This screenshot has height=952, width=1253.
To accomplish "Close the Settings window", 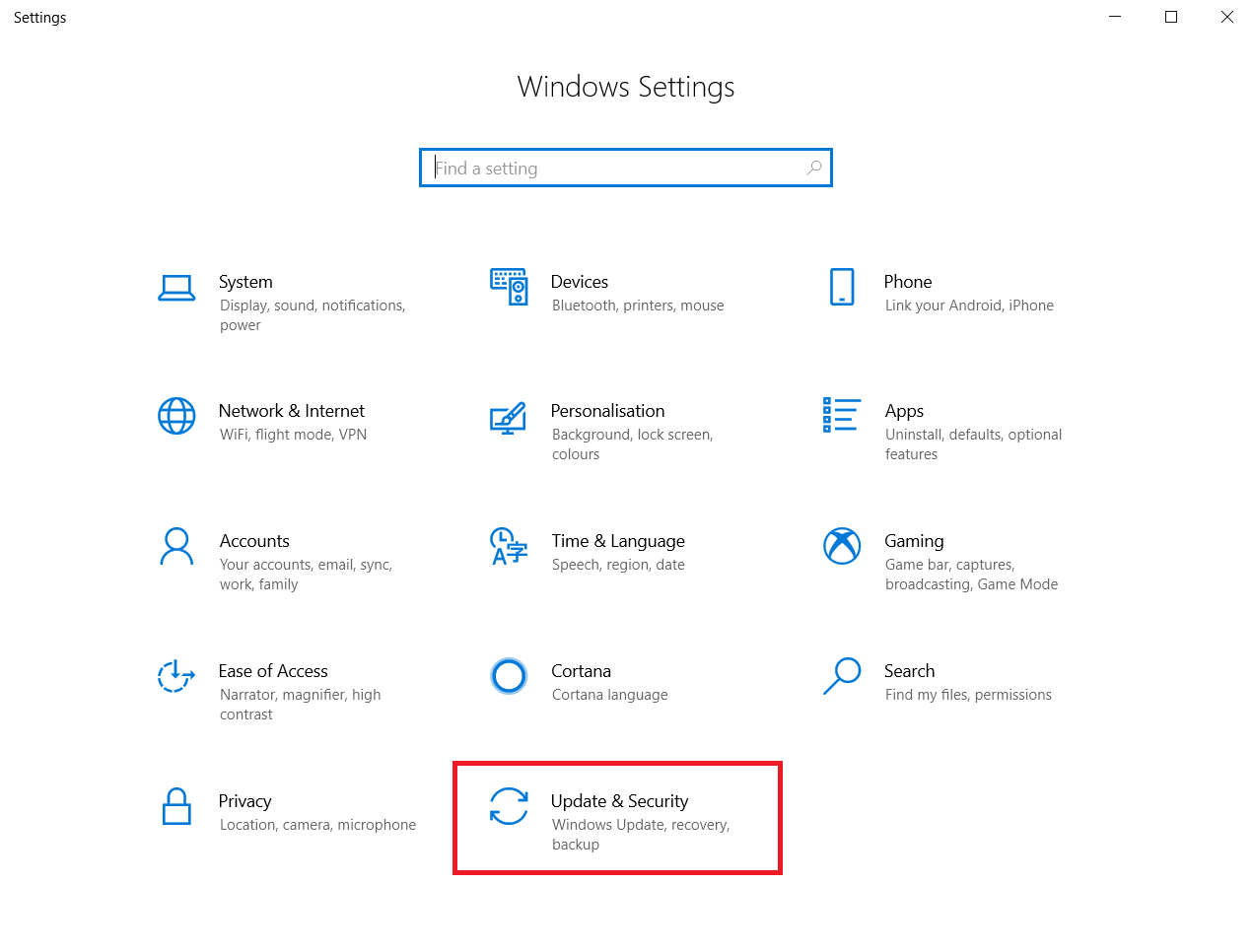I will 1226,17.
